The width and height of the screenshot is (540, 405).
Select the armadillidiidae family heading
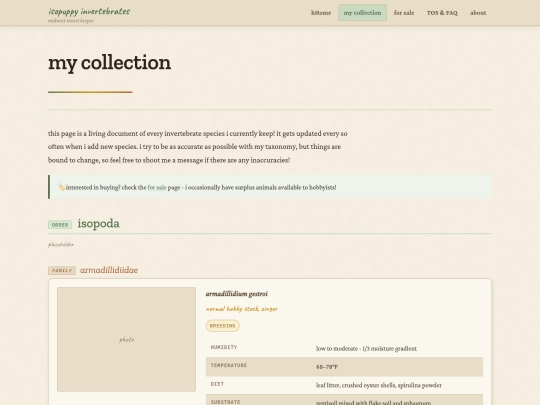tap(109, 270)
